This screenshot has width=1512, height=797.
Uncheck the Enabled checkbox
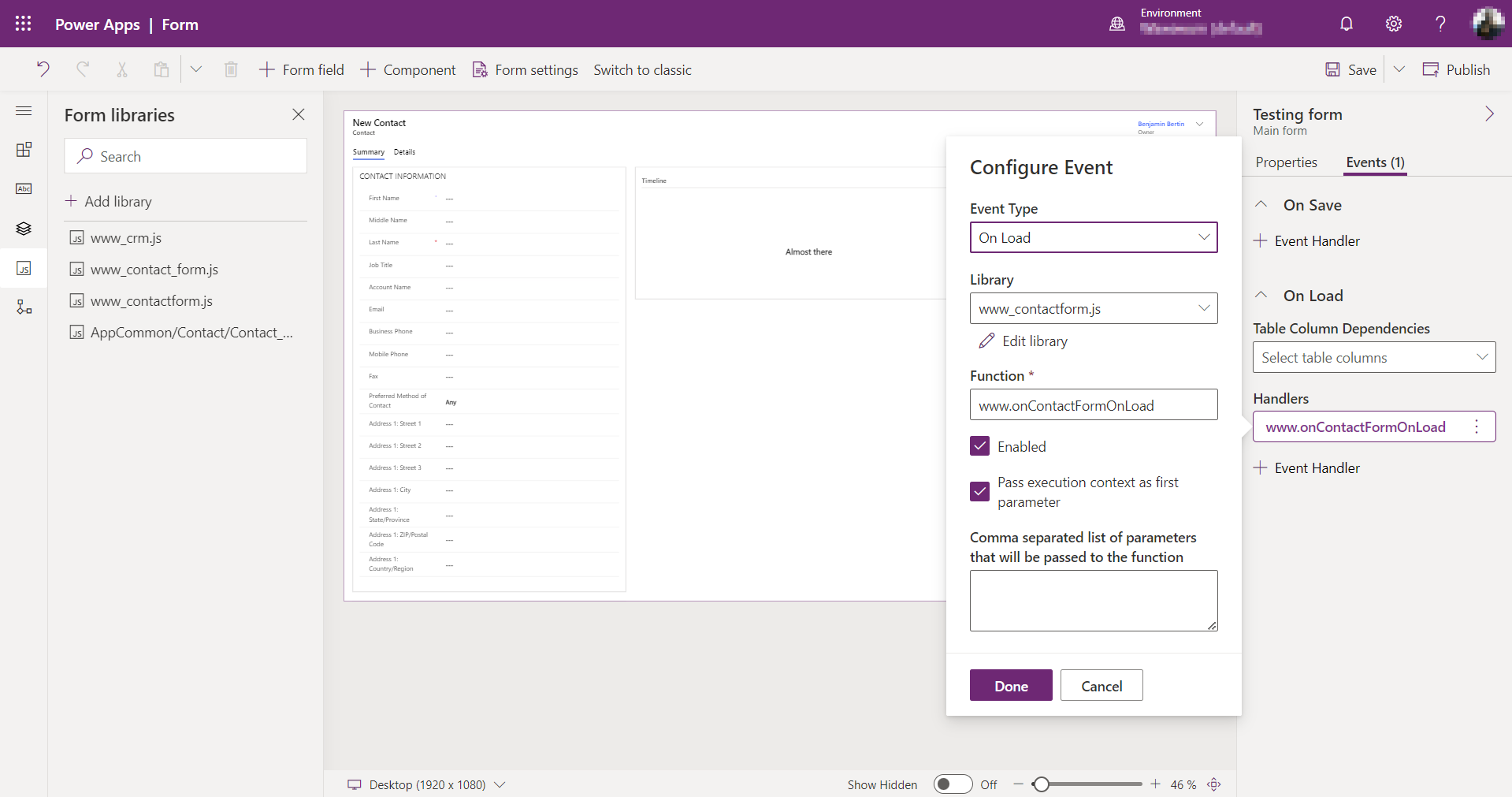pos(979,445)
